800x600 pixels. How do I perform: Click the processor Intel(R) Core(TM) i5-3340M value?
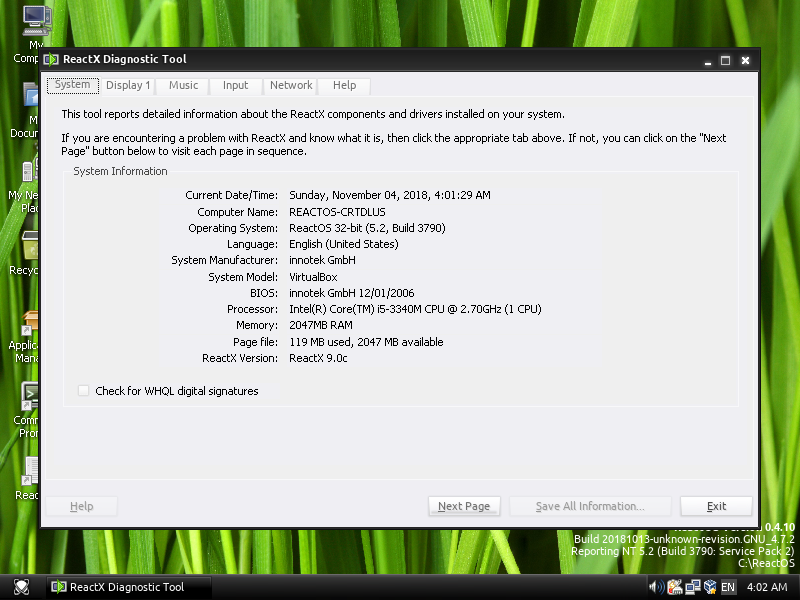[x=415, y=309]
